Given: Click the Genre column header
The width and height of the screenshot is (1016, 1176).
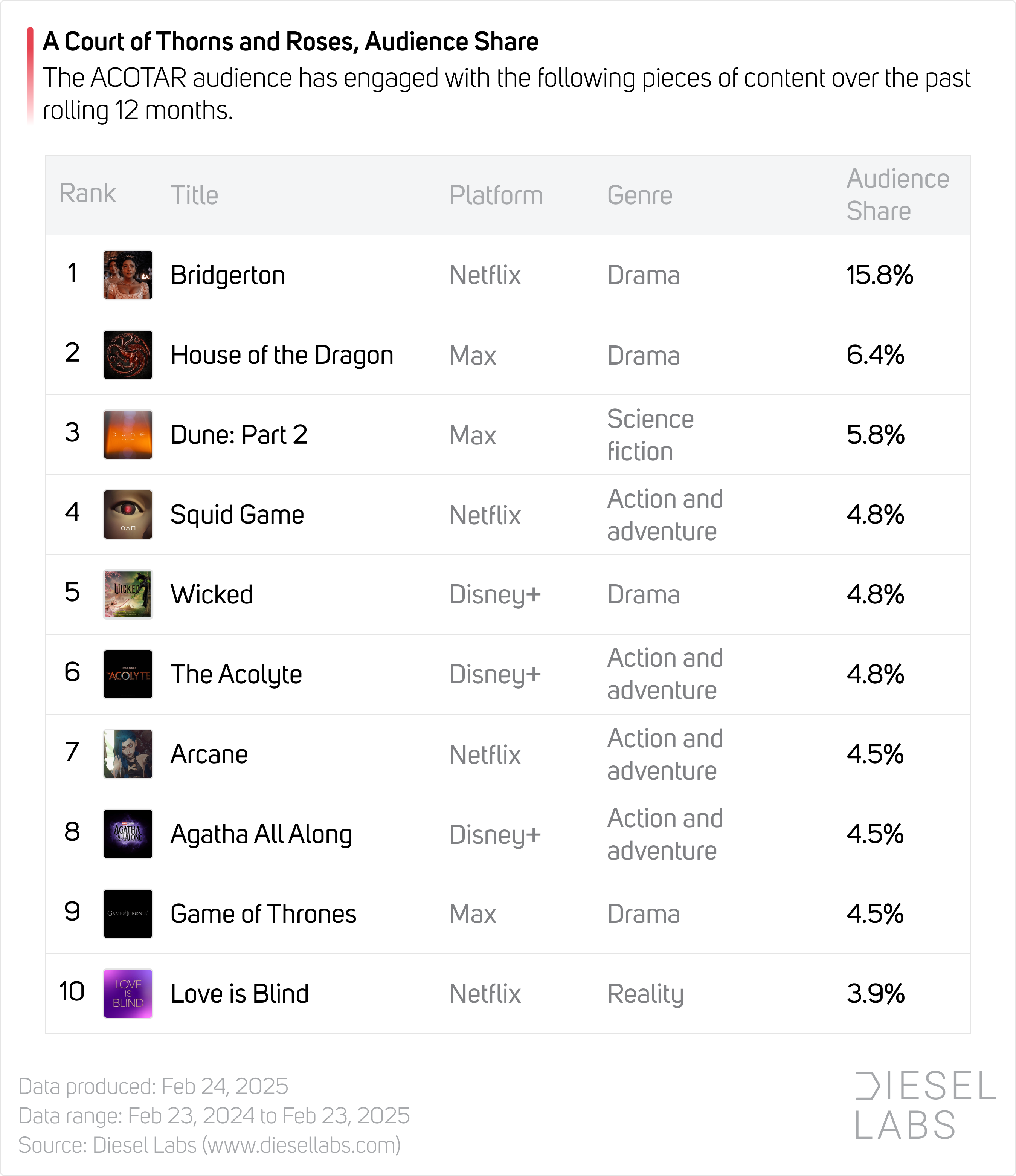Looking at the screenshot, I should pyautogui.click(x=639, y=195).
